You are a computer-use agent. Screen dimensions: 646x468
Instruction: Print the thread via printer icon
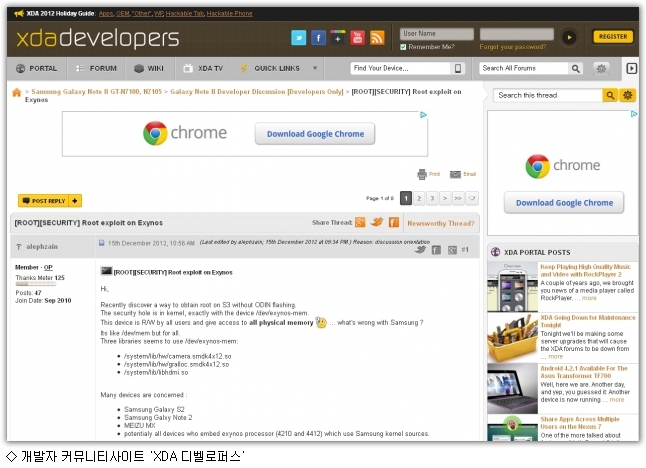tap(422, 174)
